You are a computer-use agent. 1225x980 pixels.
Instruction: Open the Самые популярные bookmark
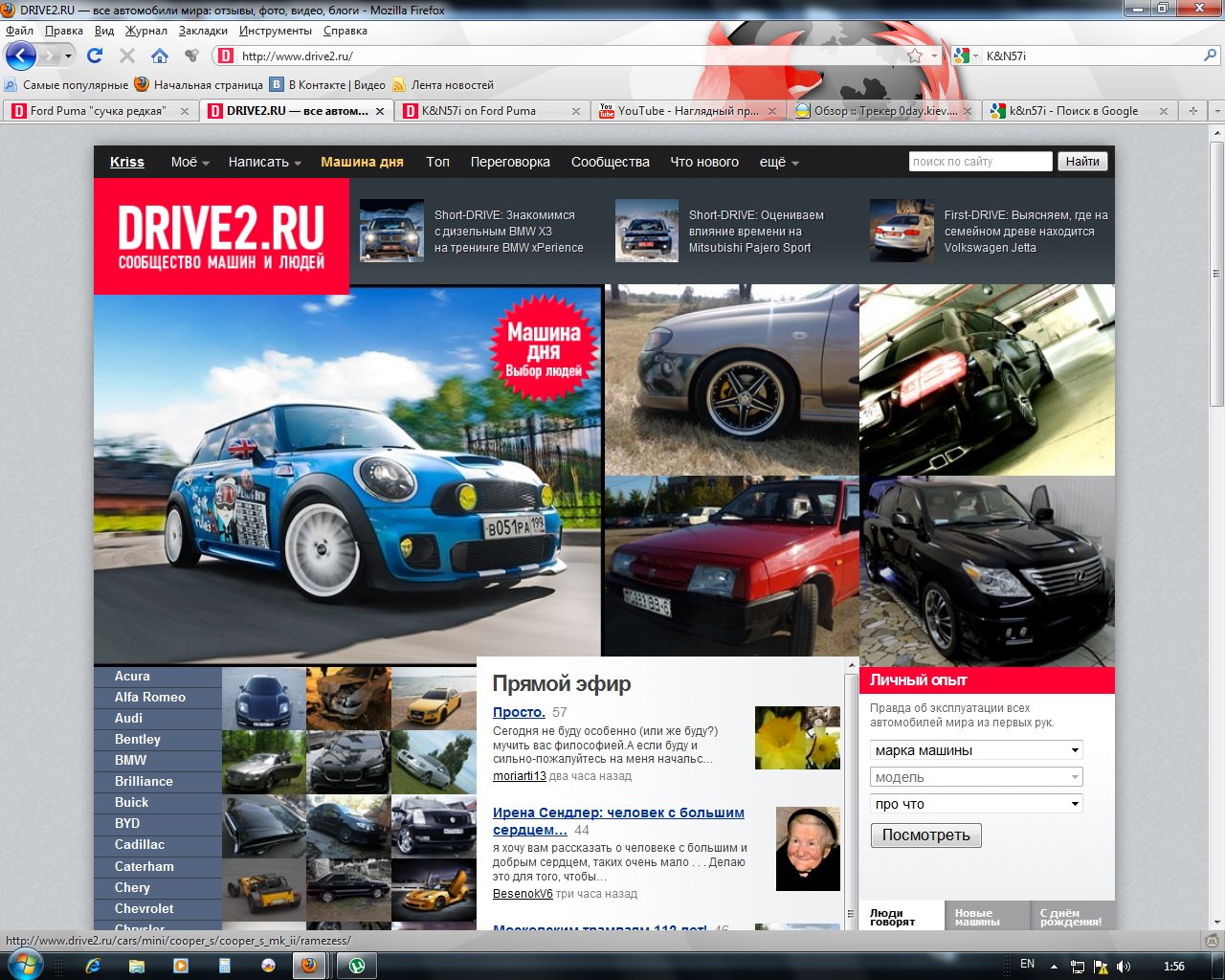(x=66, y=84)
